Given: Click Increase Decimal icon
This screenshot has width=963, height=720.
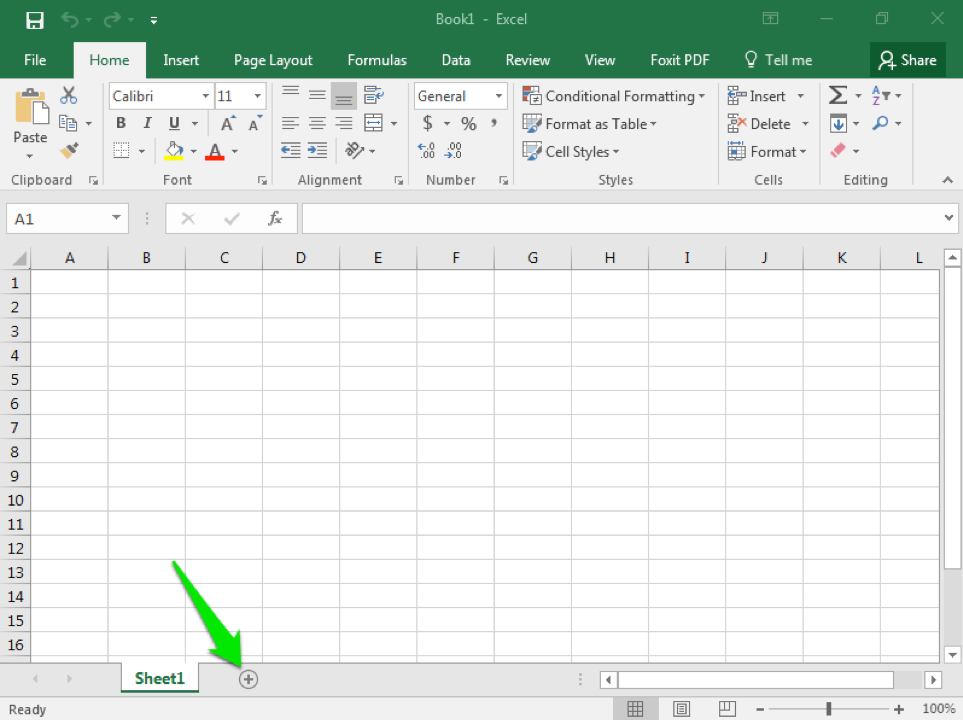Looking at the screenshot, I should [426, 151].
